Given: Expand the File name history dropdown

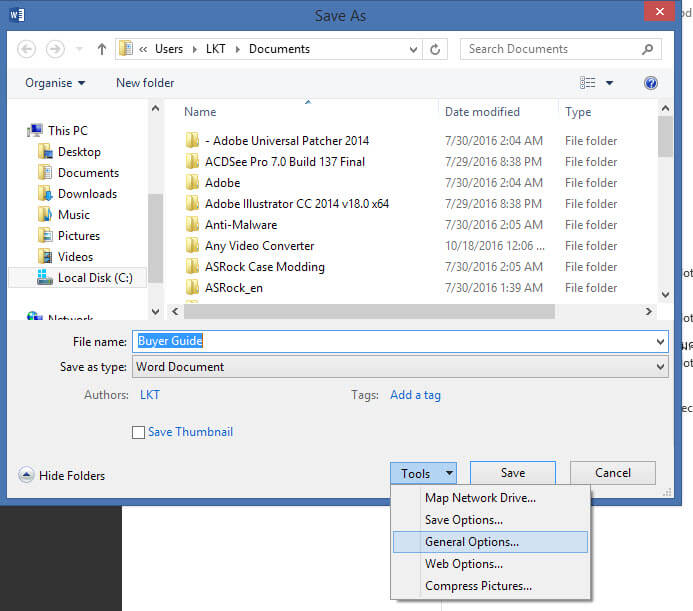Looking at the screenshot, I should tap(660, 342).
